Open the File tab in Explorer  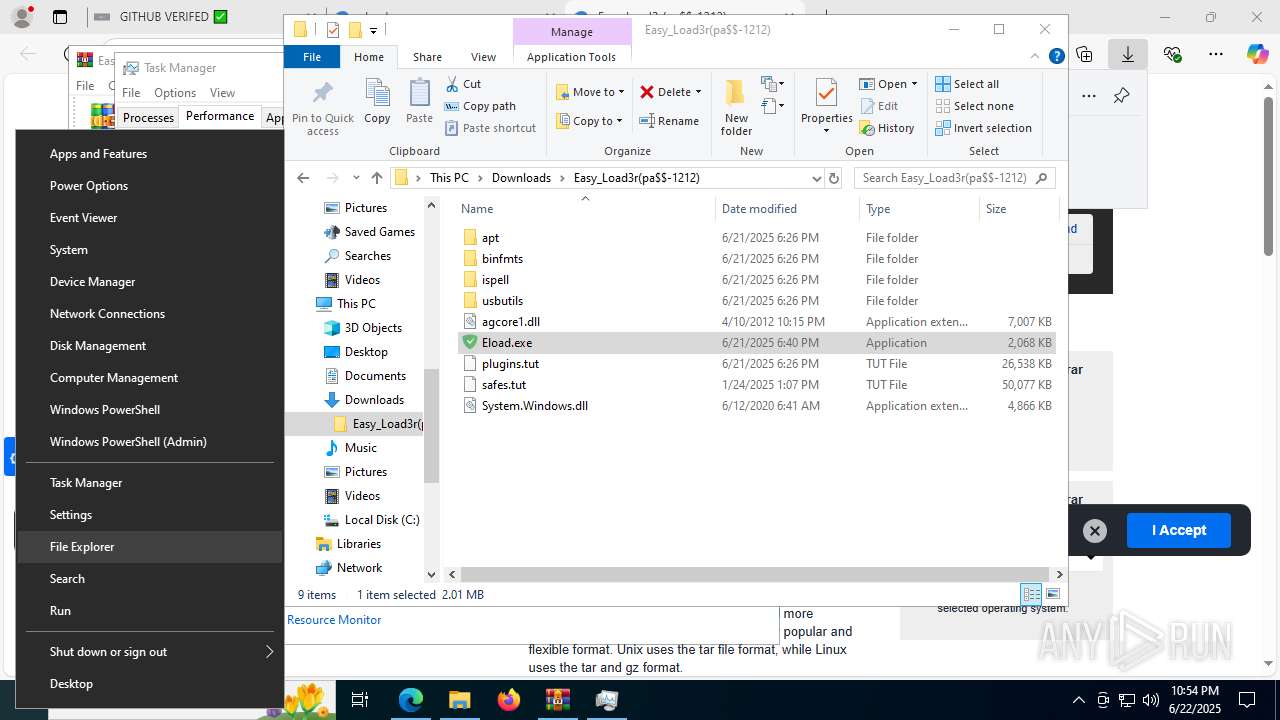(312, 57)
